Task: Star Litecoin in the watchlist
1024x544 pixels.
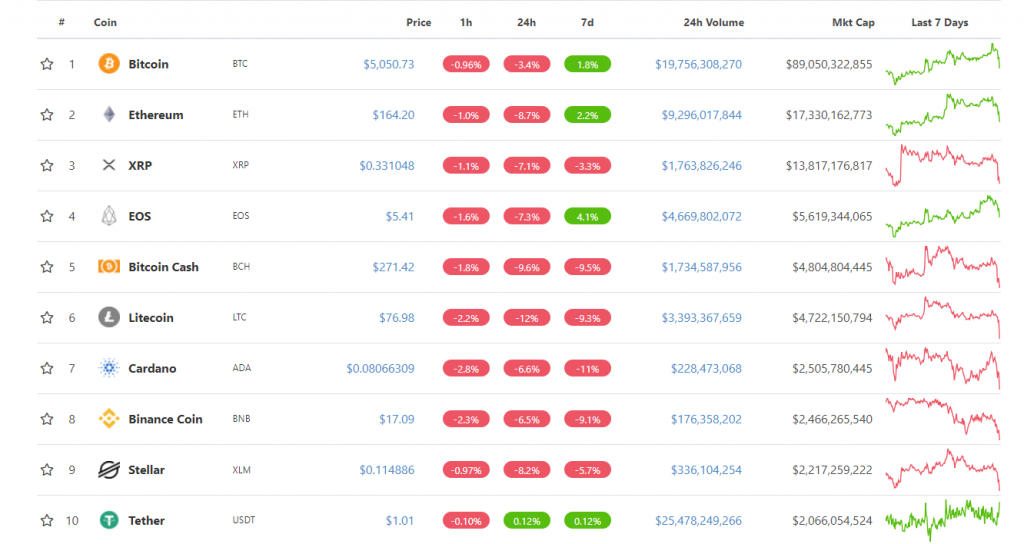Action: click(x=47, y=317)
